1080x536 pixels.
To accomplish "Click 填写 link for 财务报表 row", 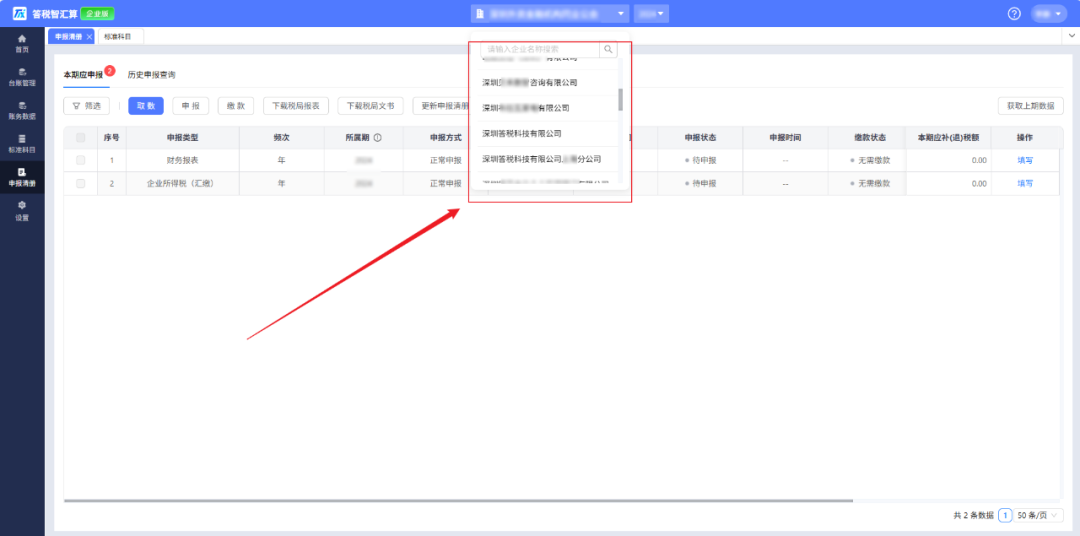I will pos(1025,161).
